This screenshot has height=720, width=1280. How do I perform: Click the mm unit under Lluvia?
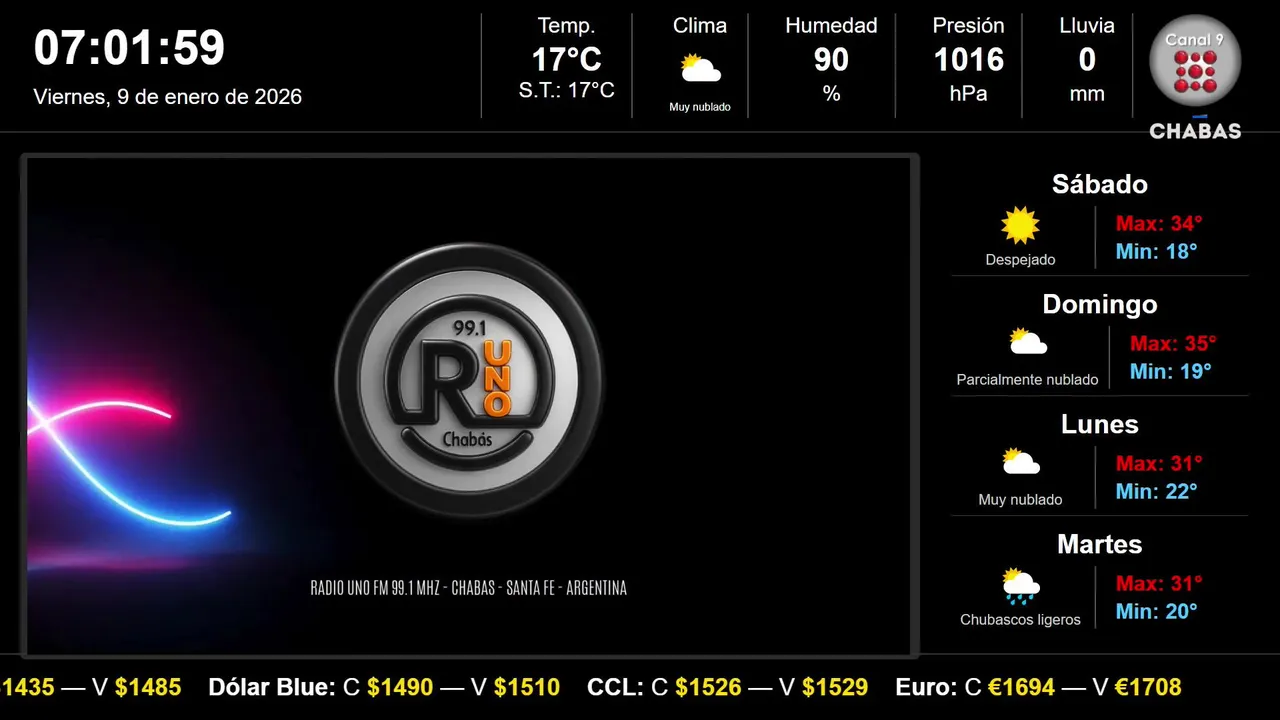[1087, 95]
